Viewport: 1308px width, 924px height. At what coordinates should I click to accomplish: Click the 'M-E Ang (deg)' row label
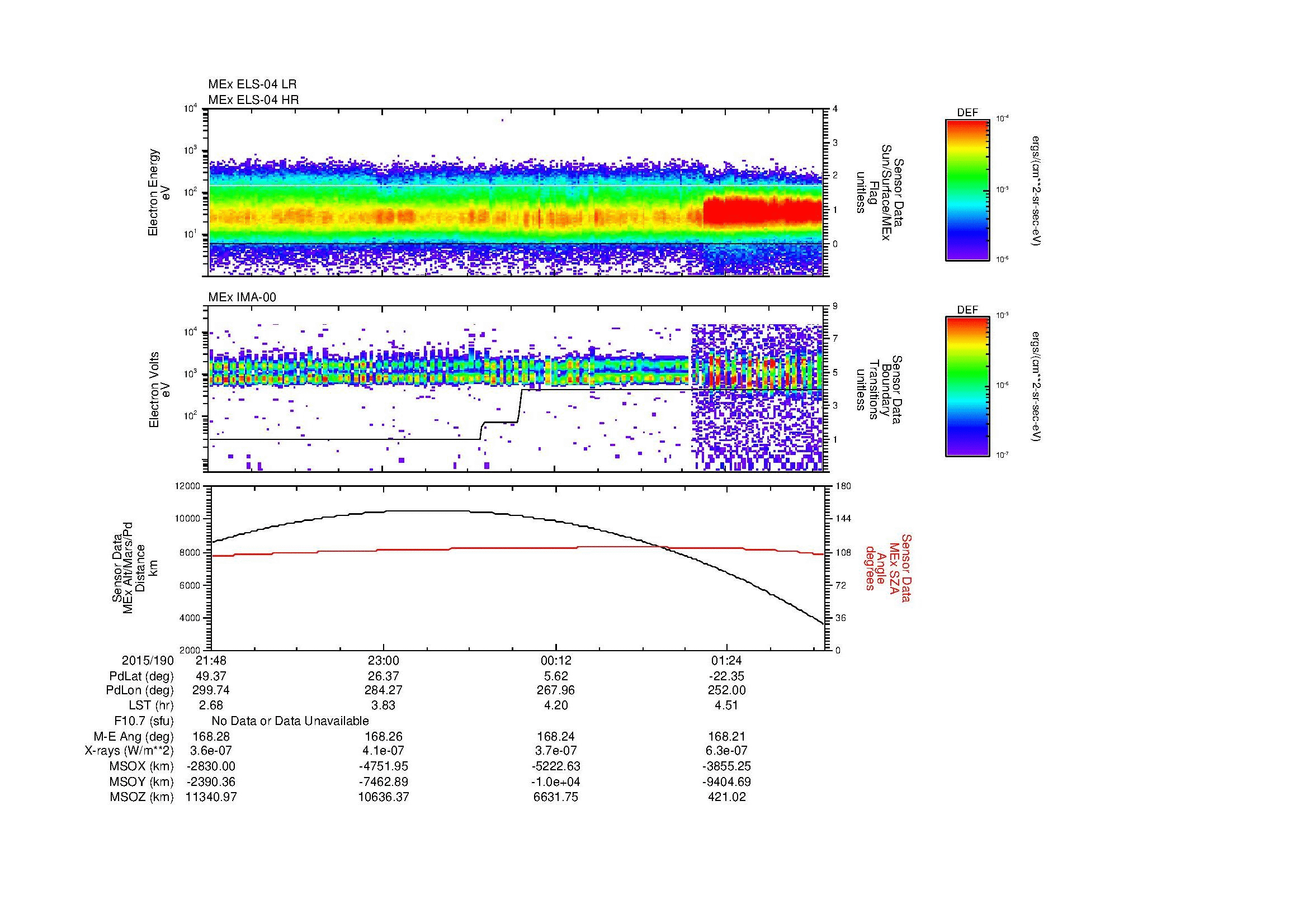coord(133,737)
